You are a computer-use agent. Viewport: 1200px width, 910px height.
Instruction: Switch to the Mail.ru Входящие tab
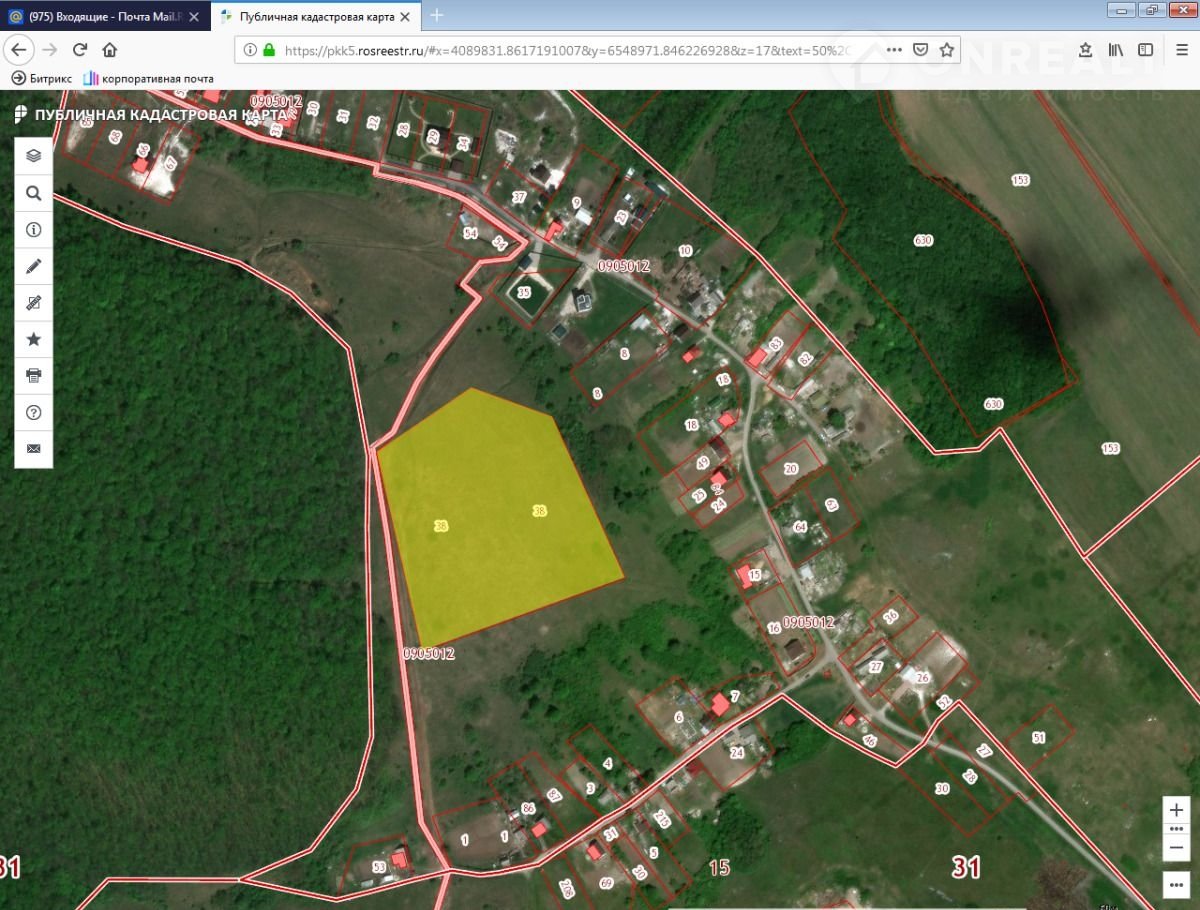pos(105,16)
